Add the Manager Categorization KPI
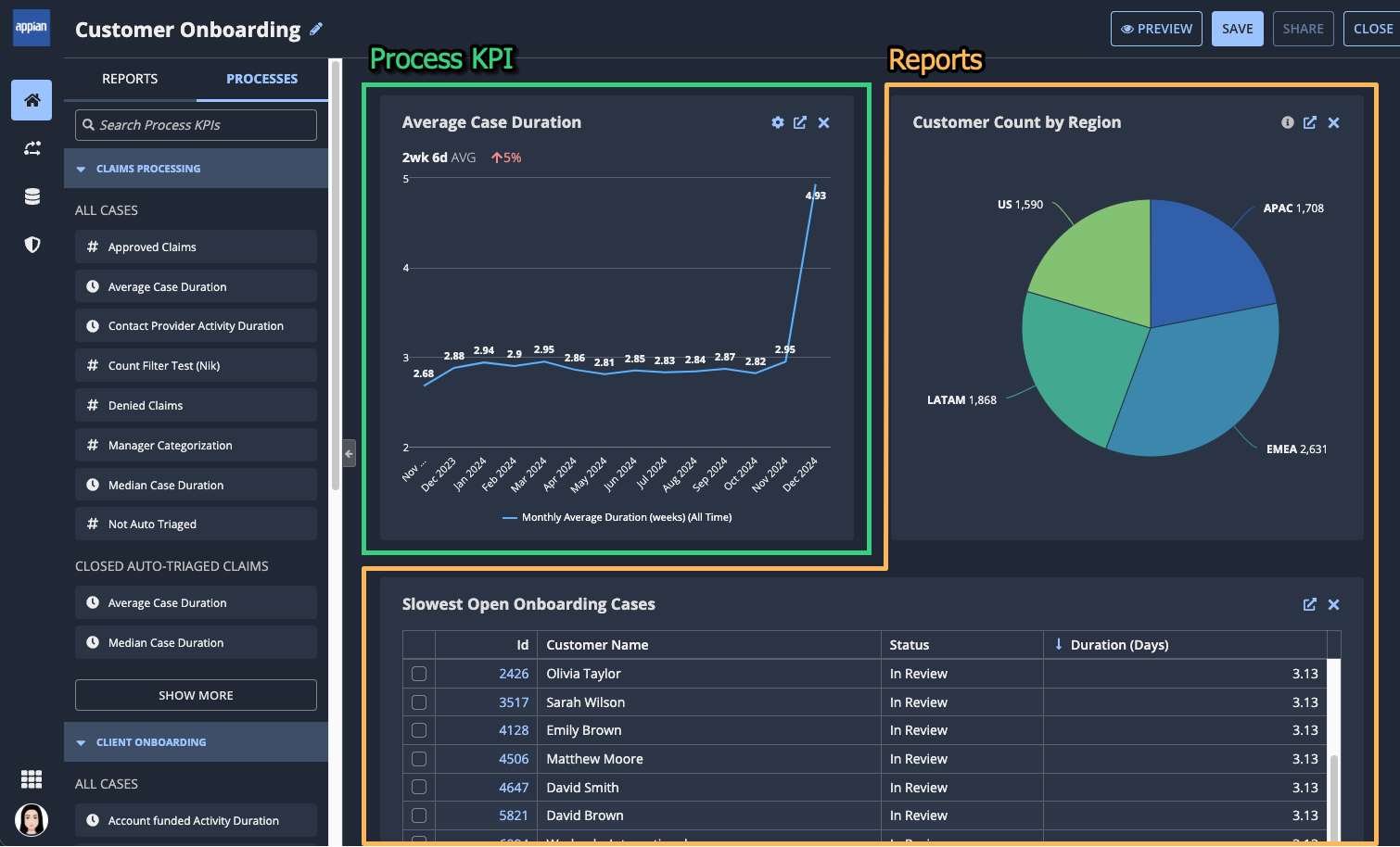The height and width of the screenshot is (847, 1400). coord(196,445)
